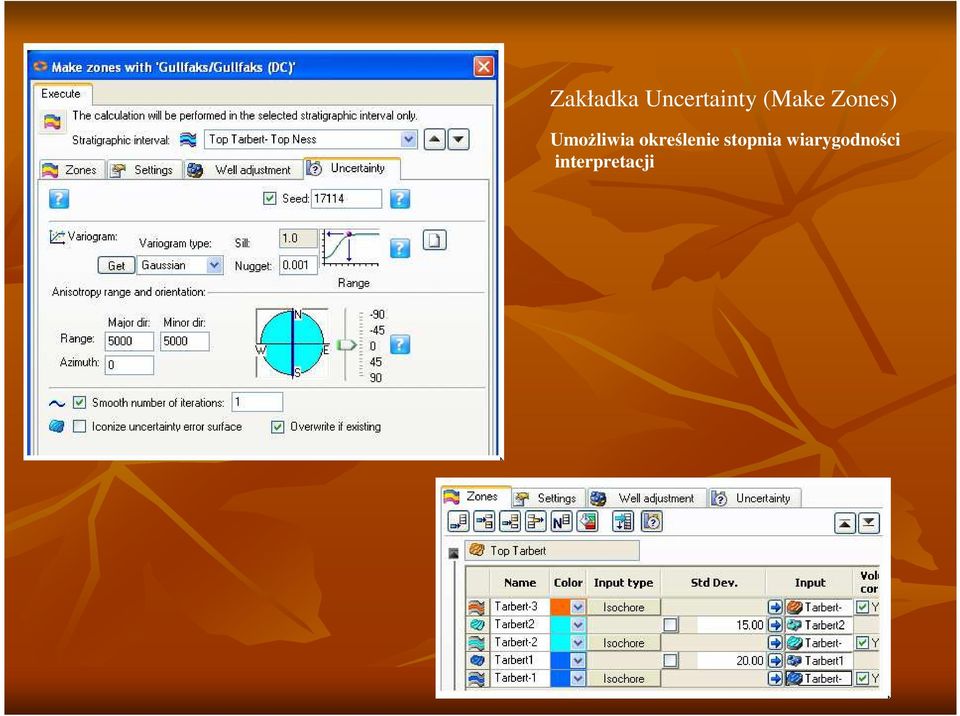Click move-to-top button in Zones panel

845,523
